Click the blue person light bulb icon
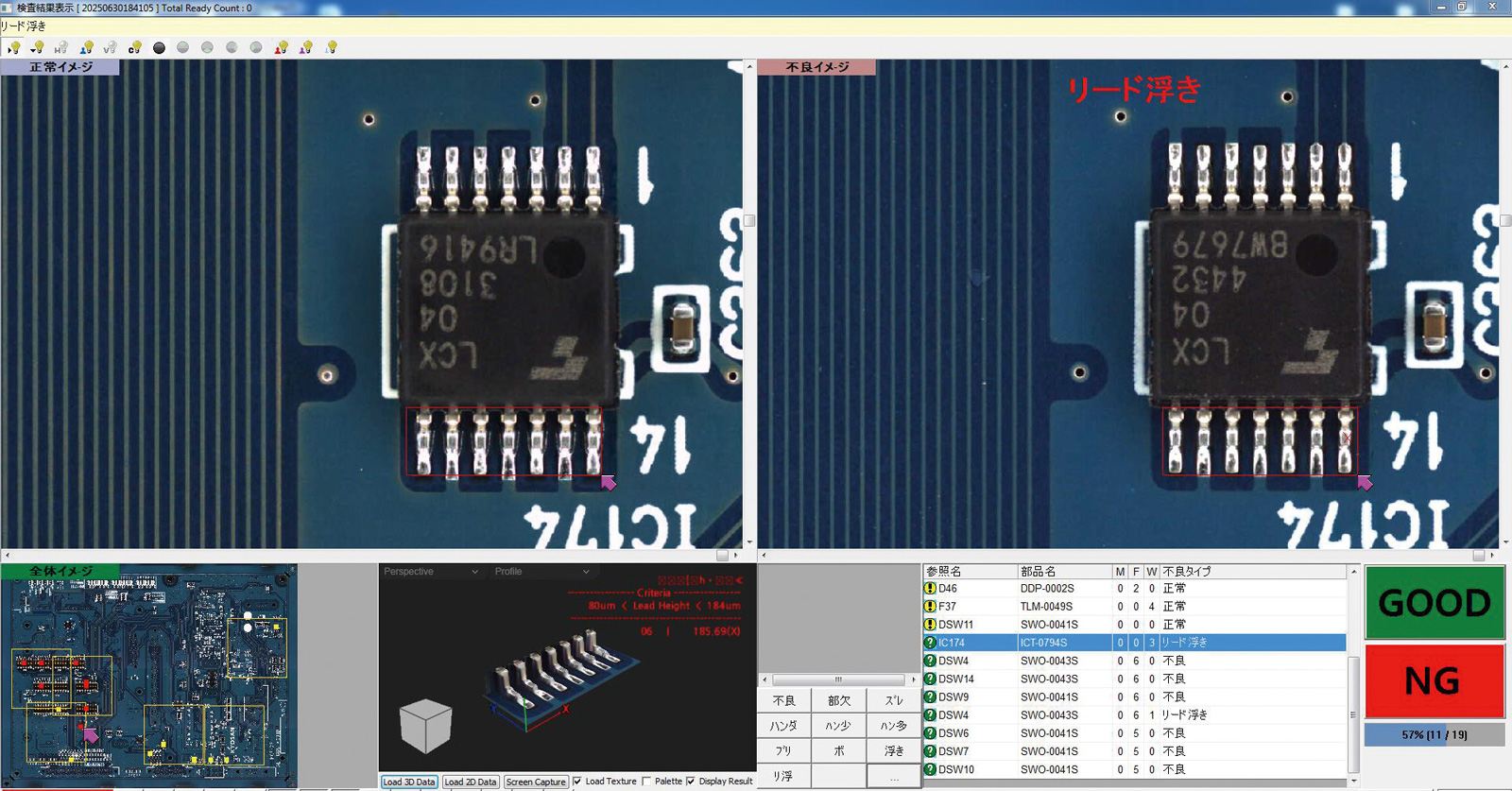Screen dimensions: 1512x791 tap(86, 47)
